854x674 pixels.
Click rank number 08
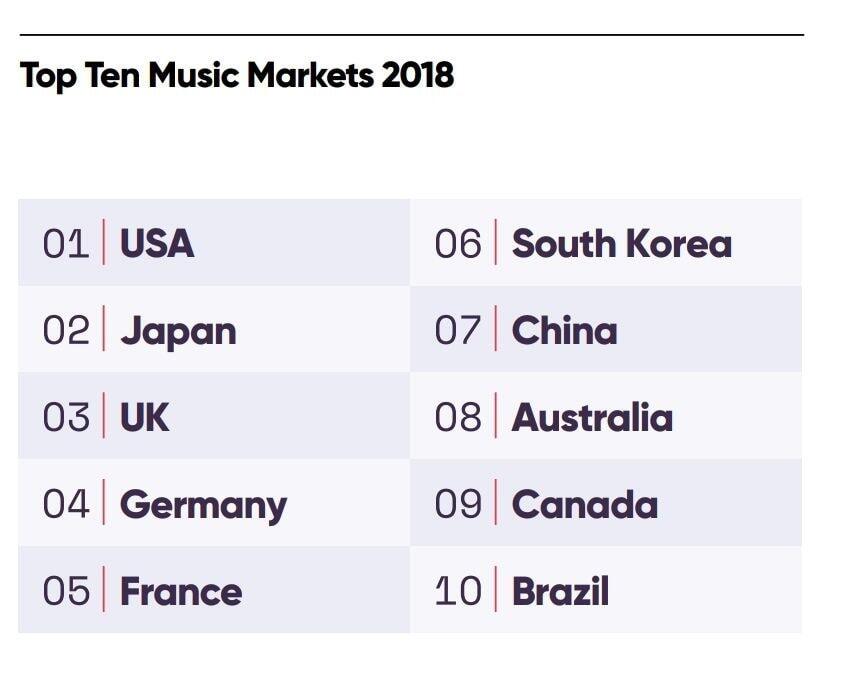tap(458, 418)
